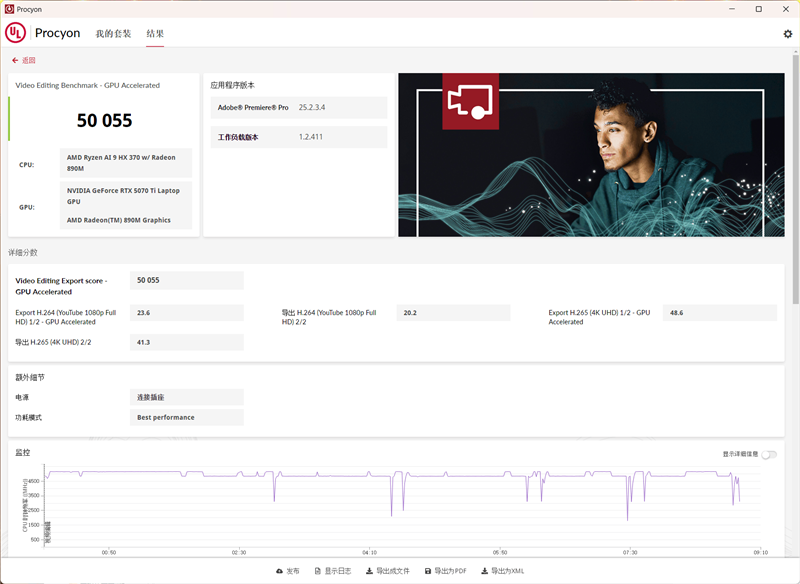Click the 返回 back link

[x=28, y=60]
